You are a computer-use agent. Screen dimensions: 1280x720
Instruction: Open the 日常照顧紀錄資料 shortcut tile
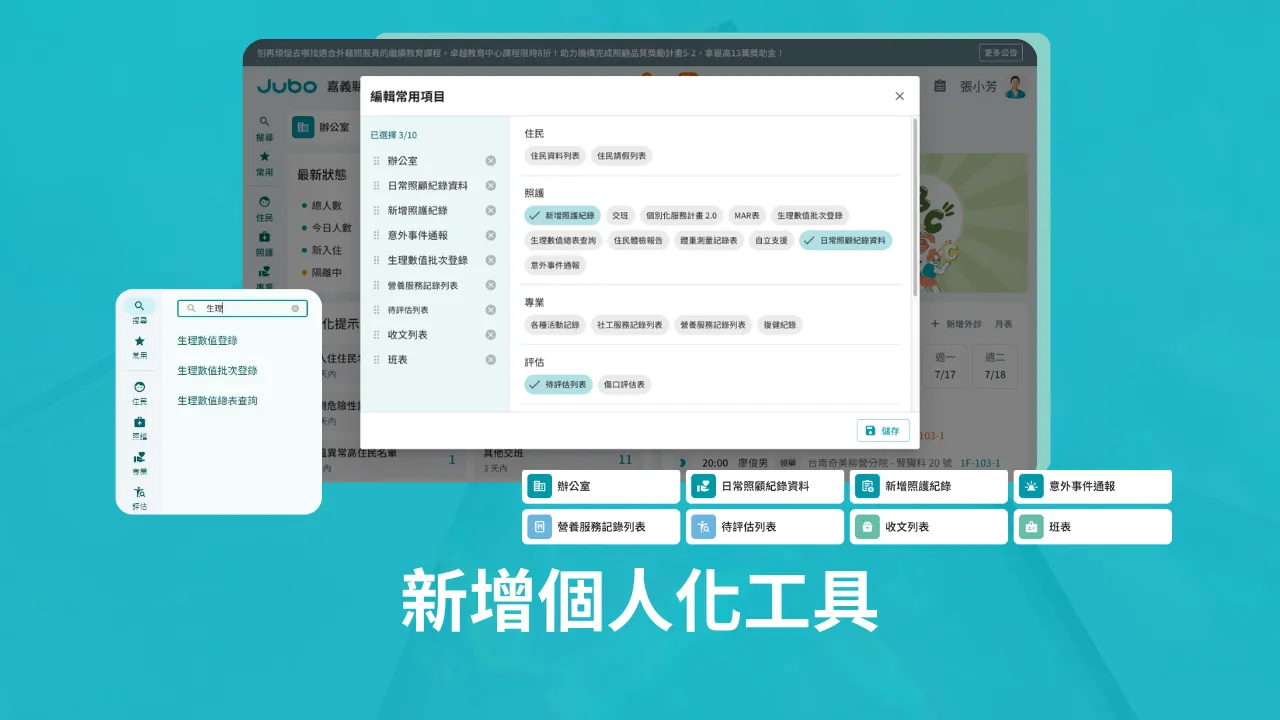coord(765,486)
